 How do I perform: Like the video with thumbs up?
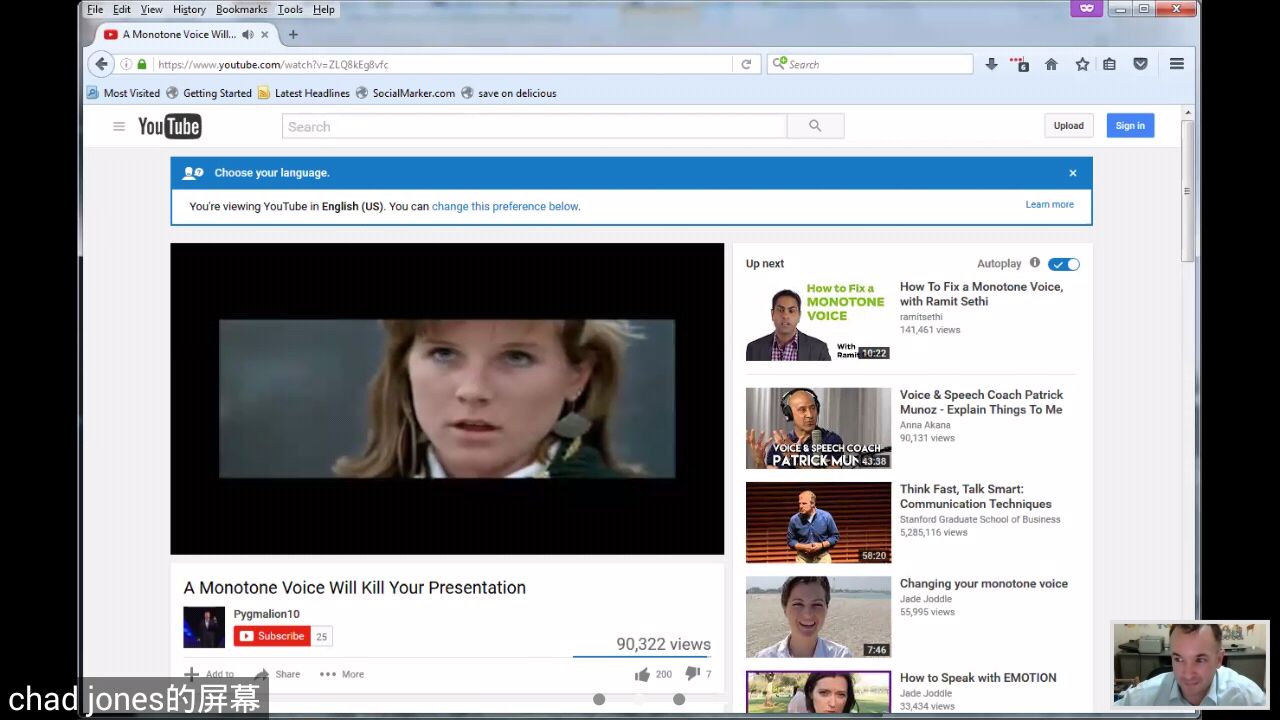(642, 674)
